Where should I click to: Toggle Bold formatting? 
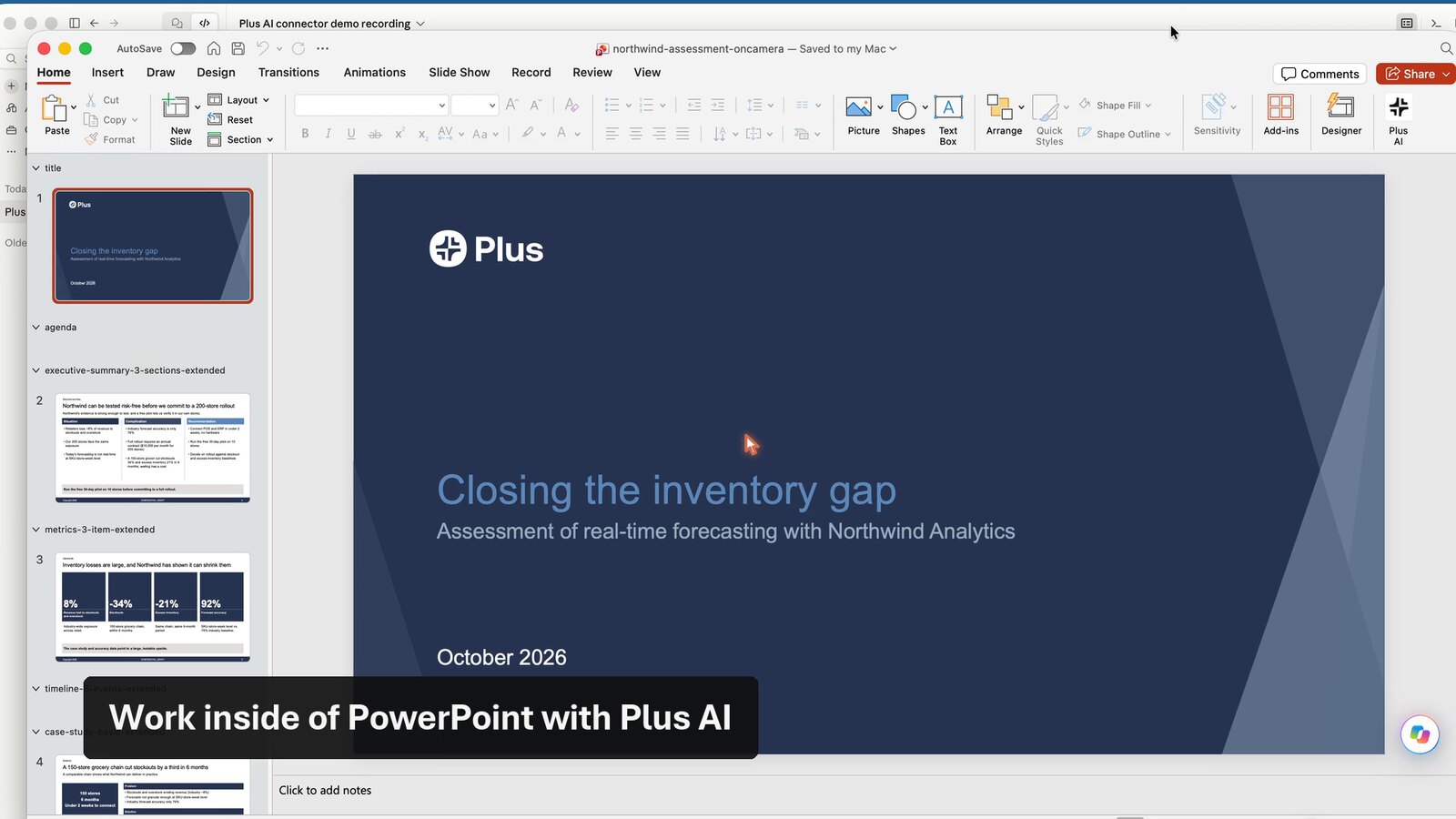305,134
